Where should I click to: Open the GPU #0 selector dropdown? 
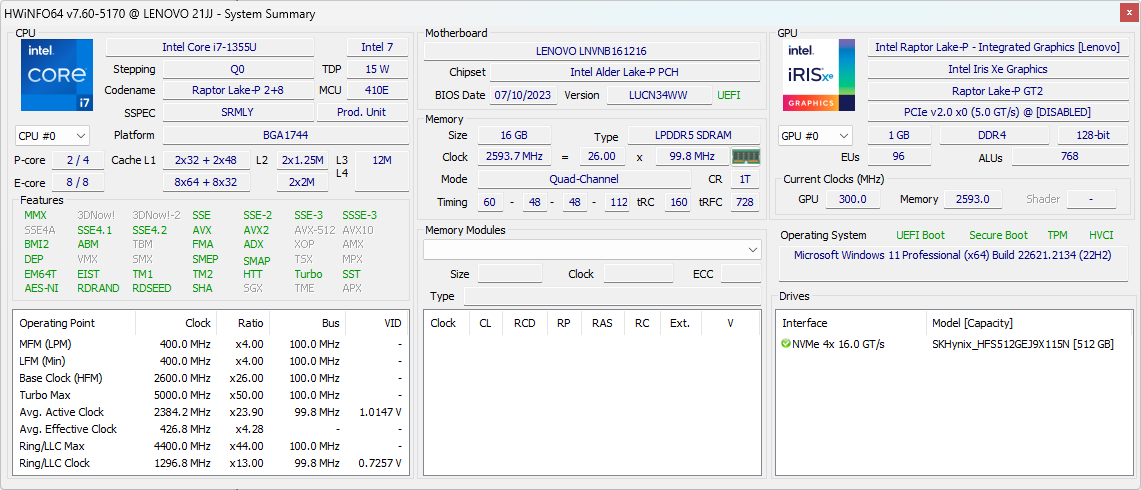(815, 135)
